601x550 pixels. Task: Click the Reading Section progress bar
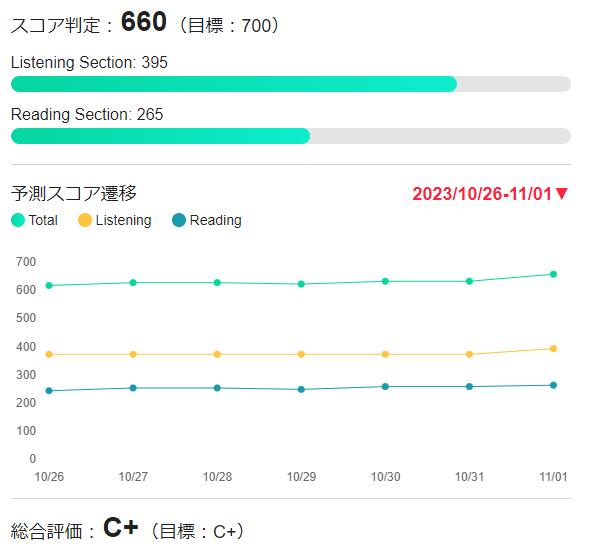point(291,136)
